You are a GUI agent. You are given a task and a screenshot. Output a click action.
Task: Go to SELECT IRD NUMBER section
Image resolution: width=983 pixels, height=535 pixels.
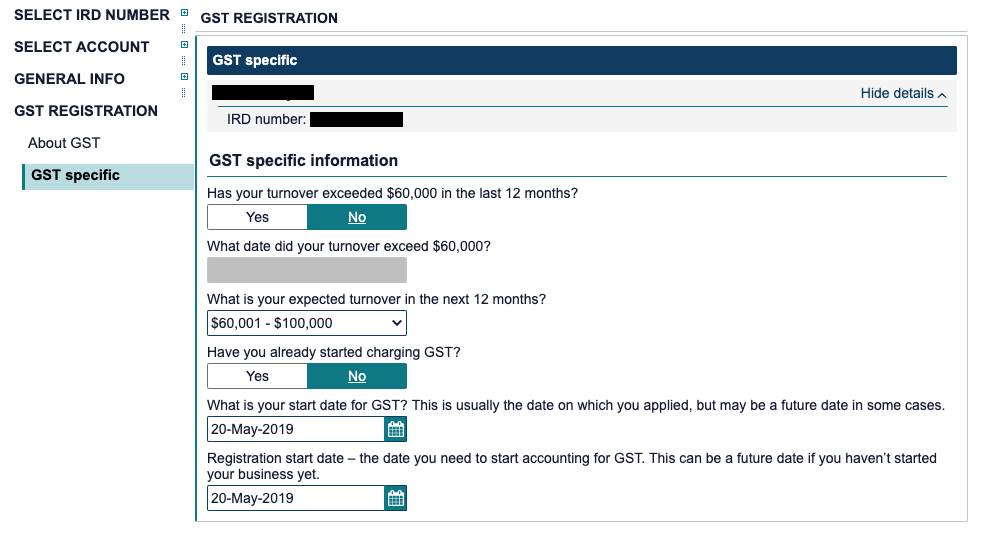click(92, 15)
